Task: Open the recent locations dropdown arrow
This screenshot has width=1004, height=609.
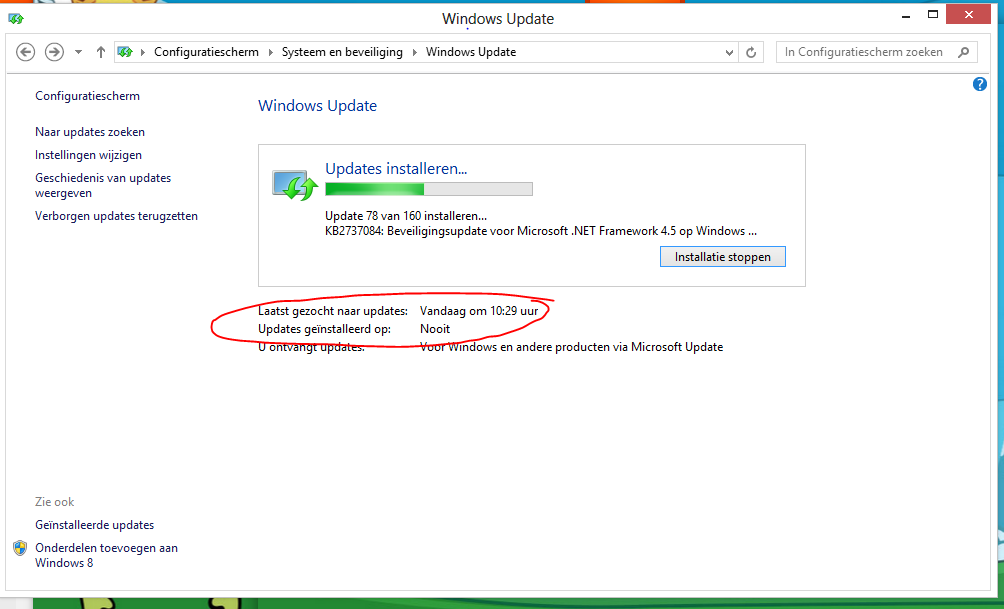Action: coord(78,53)
